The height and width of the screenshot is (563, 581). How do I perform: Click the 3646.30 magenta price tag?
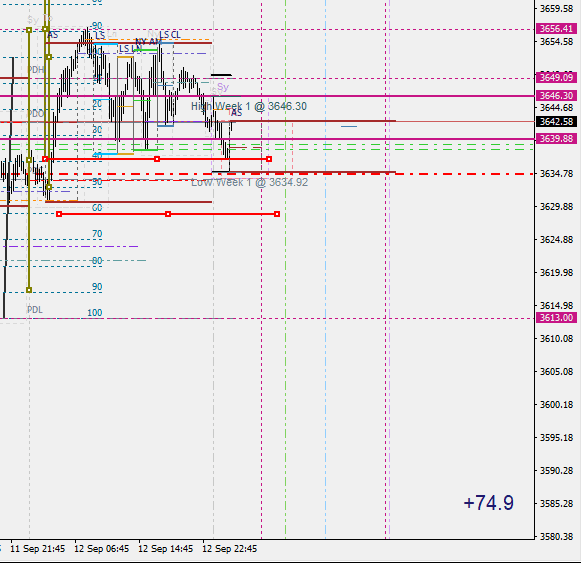coord(556,96)
